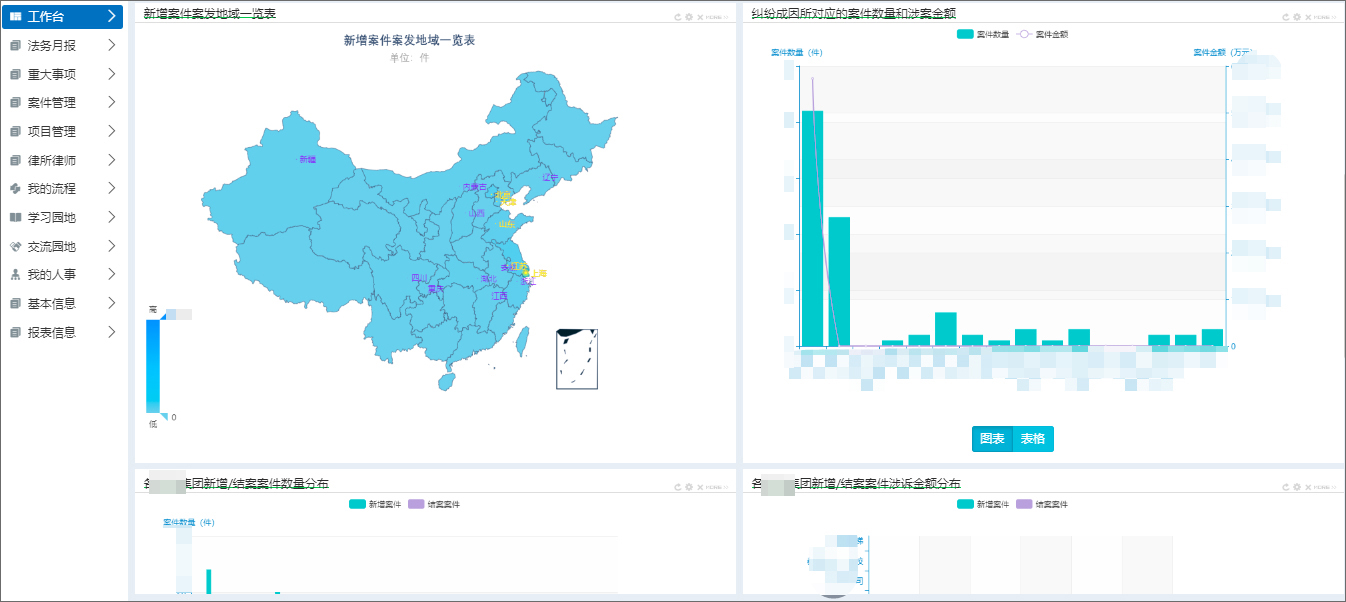1346x602 pixels.
Task: Toggle 新增案件 legend in 涉诉金额分布 chart
Action: (x=982, y=504)
